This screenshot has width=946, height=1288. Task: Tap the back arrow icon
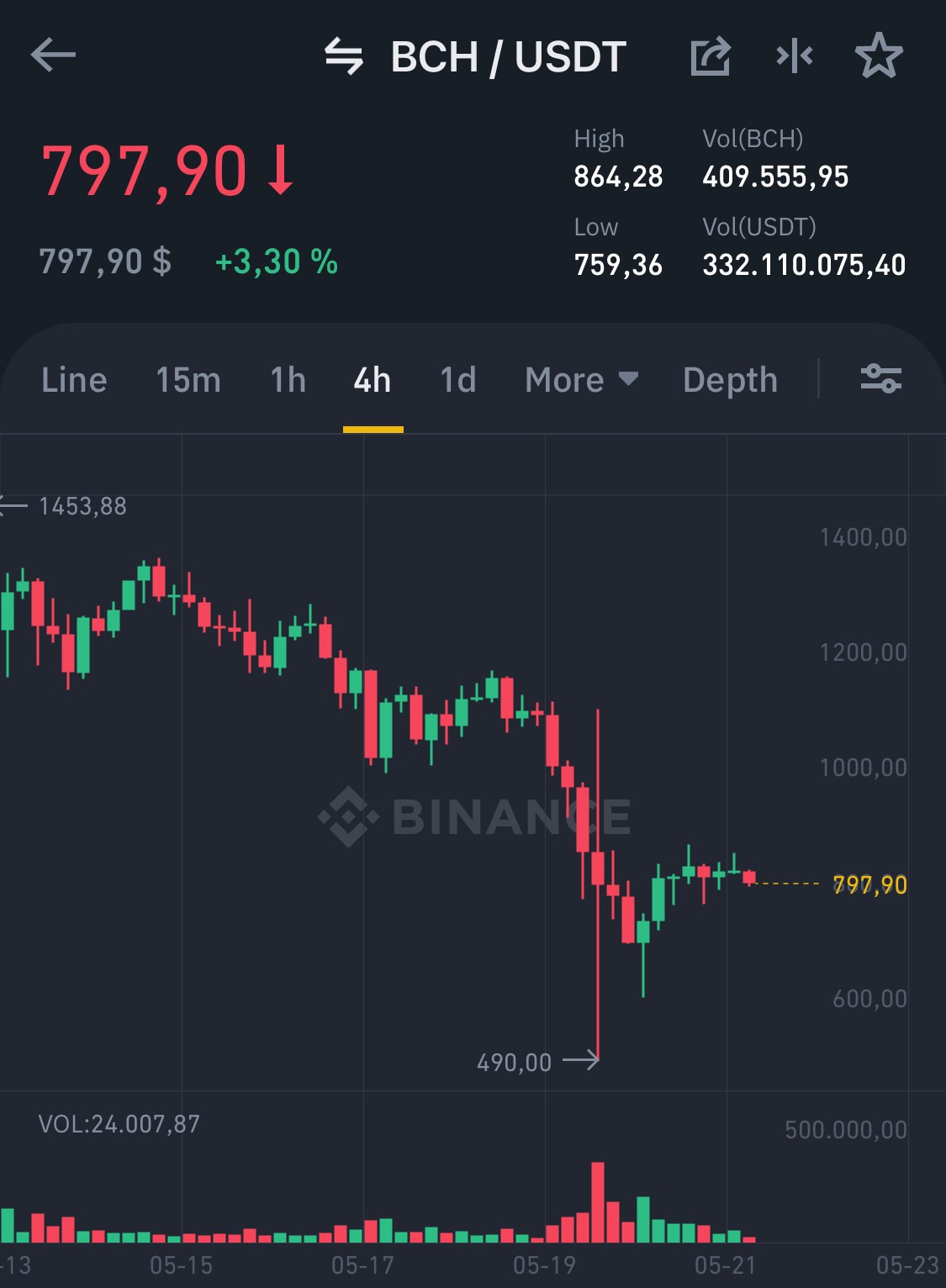pyautogui.click(x=53, y=56)
